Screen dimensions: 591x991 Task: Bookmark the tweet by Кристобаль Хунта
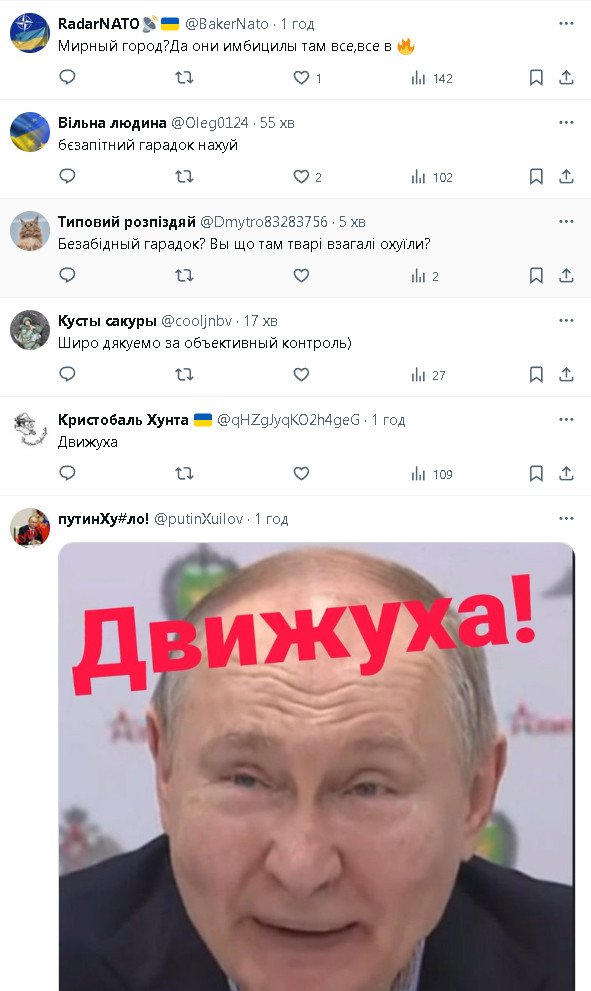(x=536, y=473)
